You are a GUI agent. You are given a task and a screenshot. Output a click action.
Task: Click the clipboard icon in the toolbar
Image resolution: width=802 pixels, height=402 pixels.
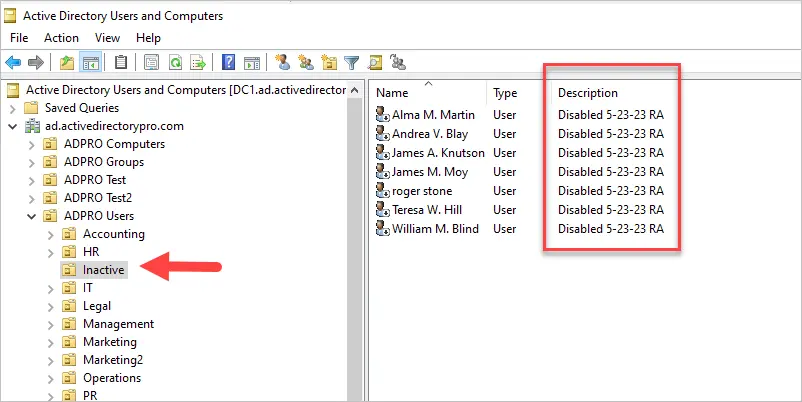(x=121, y=62)
